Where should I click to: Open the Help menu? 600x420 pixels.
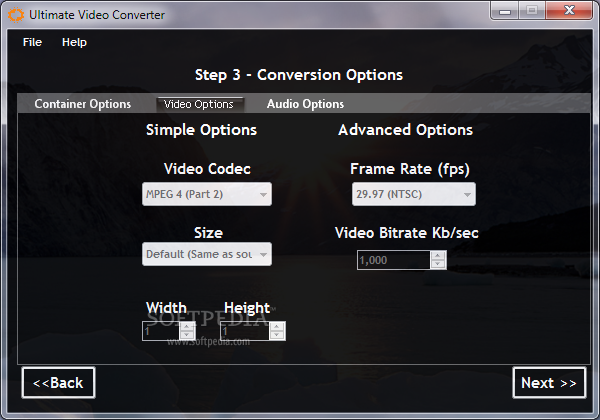pyautogui.click(x=74, y=42)
